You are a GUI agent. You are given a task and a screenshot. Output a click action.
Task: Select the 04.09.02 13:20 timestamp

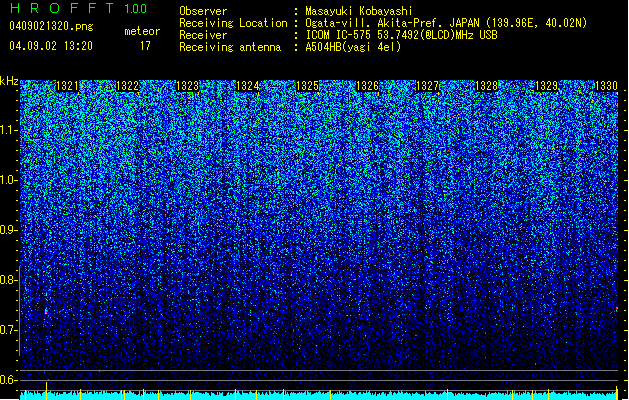(51, 45)
